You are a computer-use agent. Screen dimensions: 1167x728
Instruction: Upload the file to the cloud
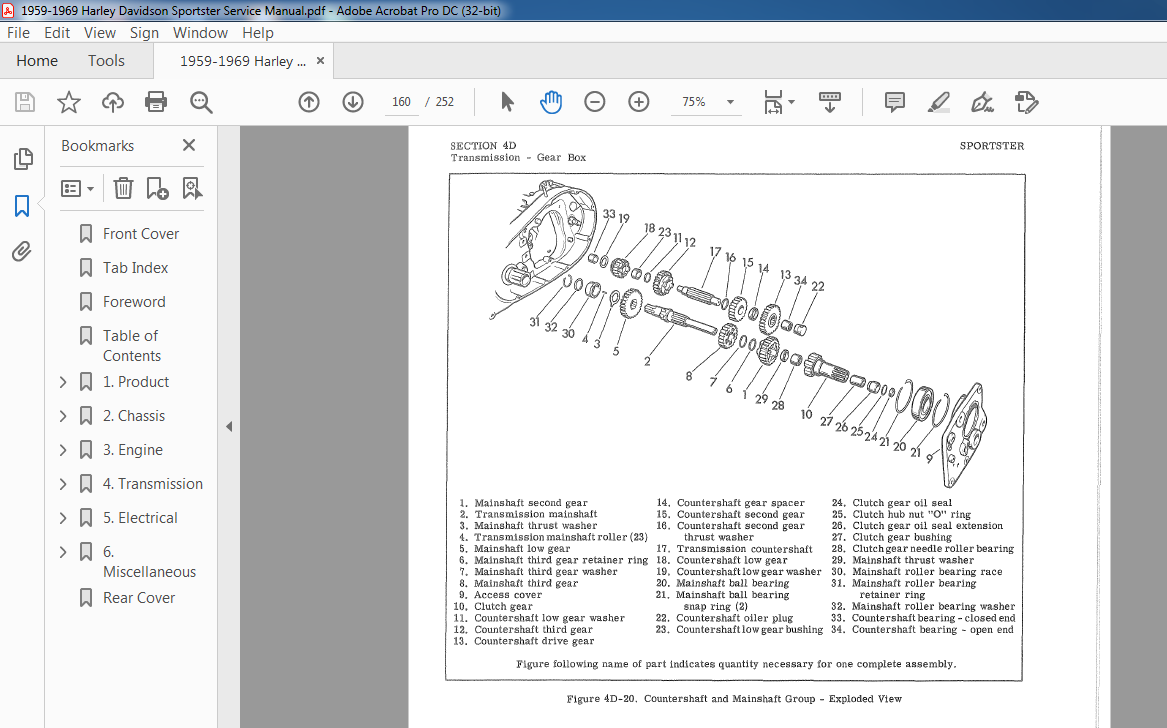[112, 102]
